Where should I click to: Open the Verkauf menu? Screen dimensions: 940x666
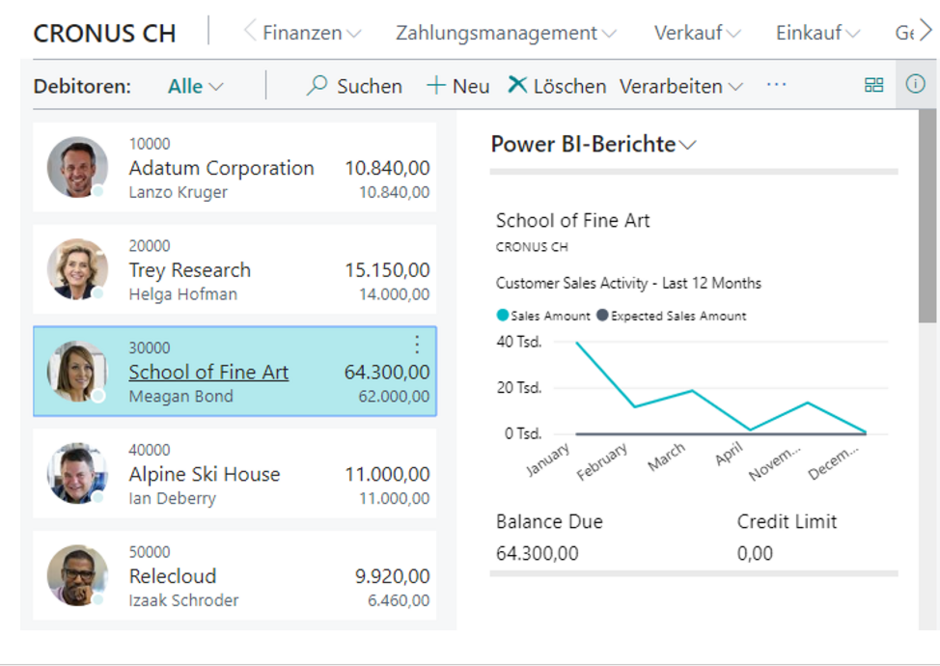pos(697,32)
